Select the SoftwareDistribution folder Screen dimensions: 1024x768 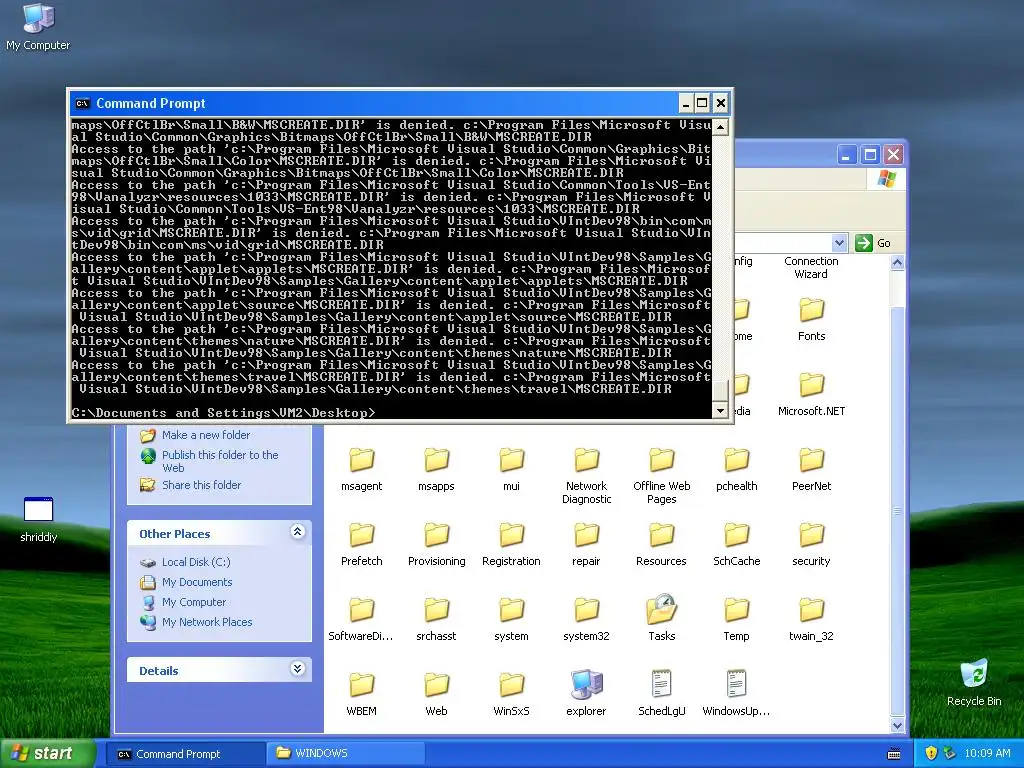[361, 620]
